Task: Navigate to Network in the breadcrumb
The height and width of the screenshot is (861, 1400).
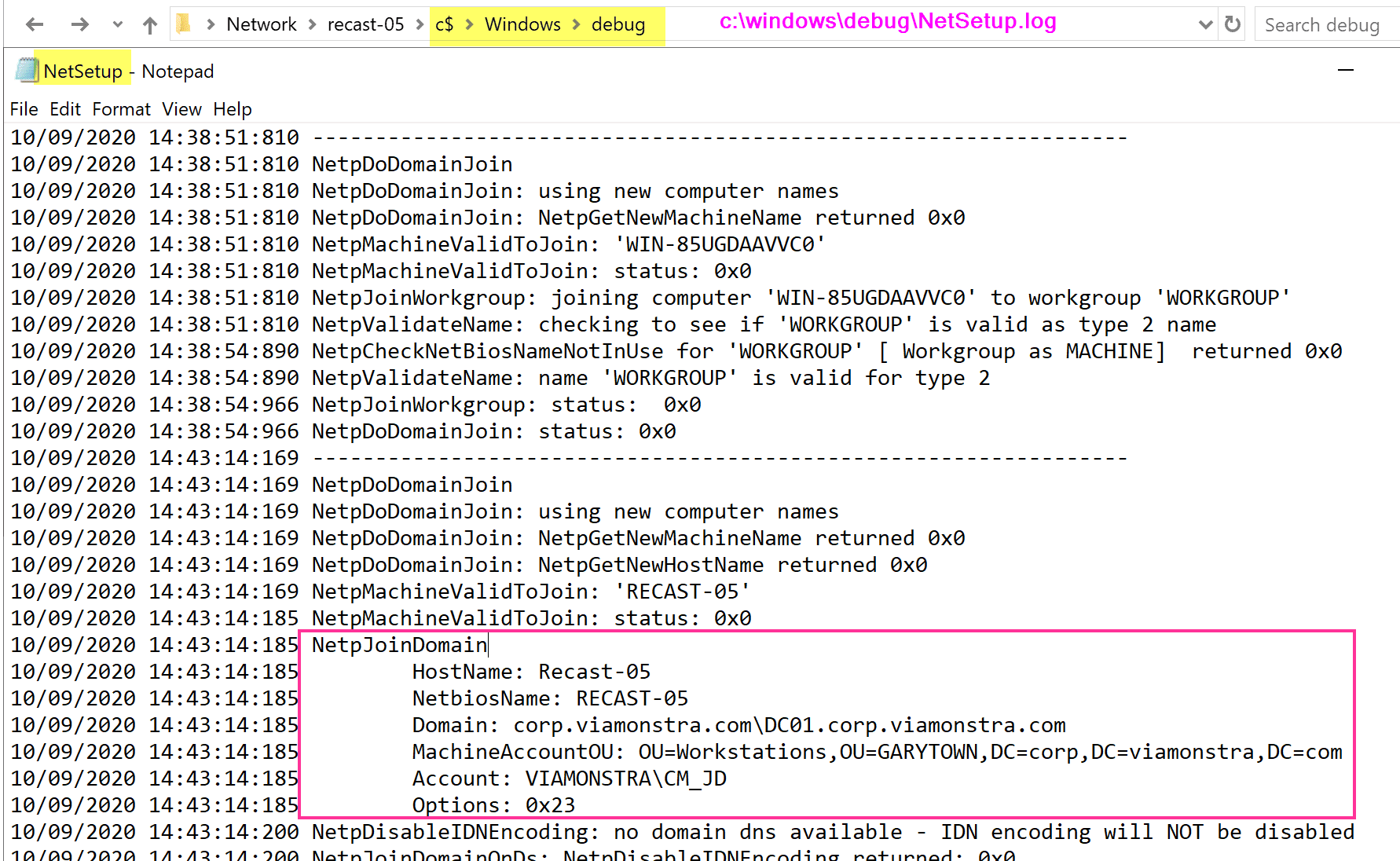Action: 261,24
